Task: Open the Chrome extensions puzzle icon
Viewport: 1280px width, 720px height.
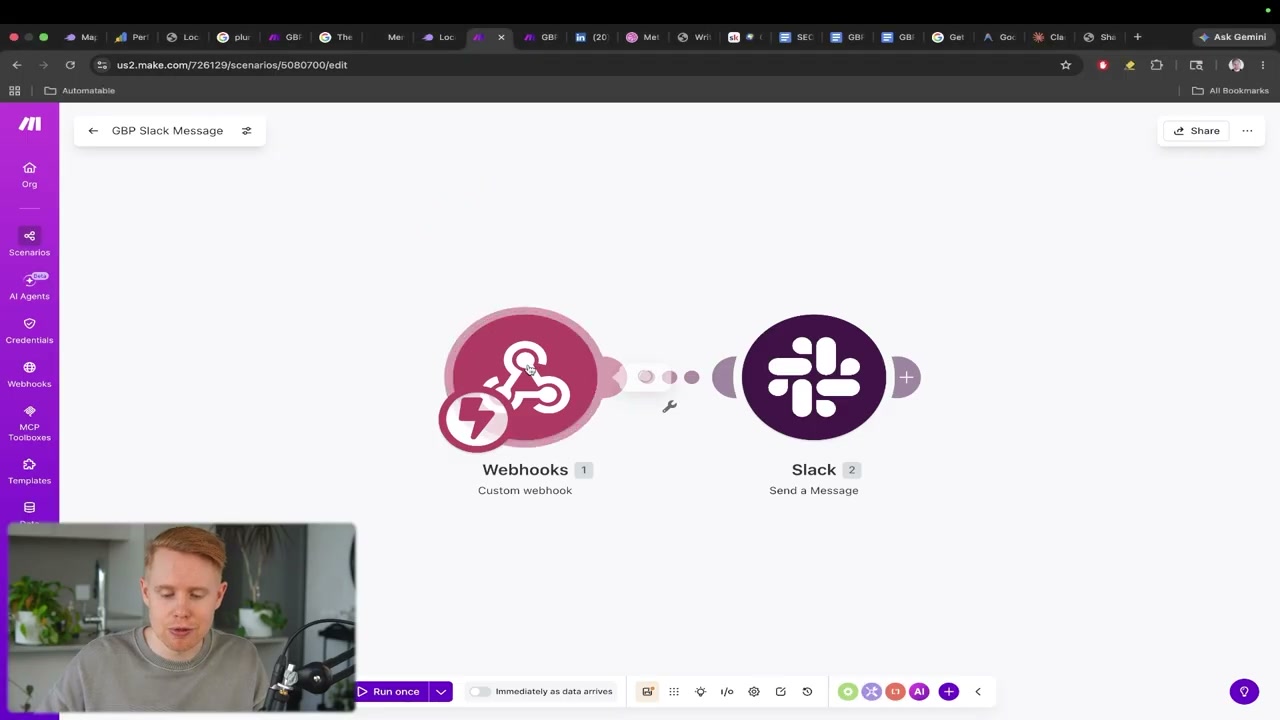Action: point(1157,65)
